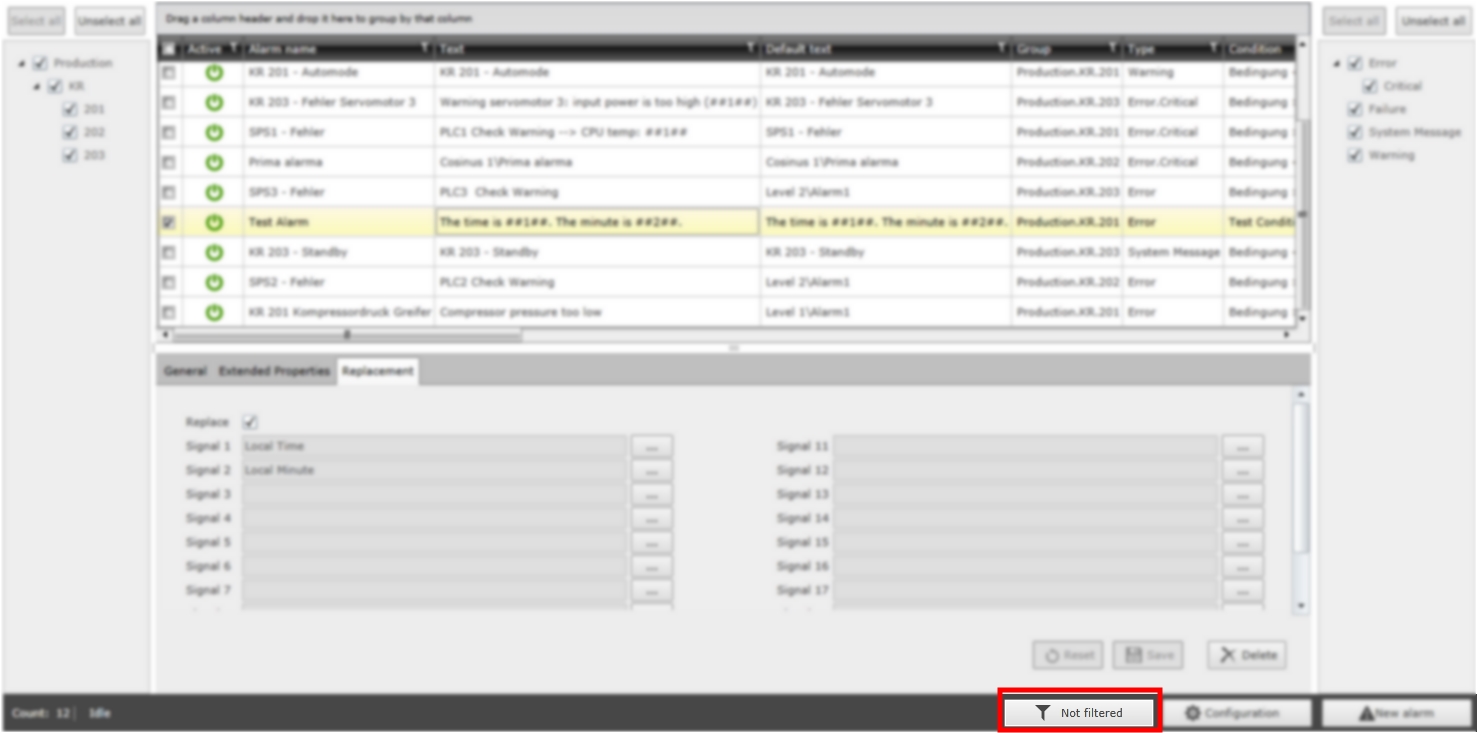
Task: Click the scissors icon on the Delete button
Action: click(x=1228, y=655)
